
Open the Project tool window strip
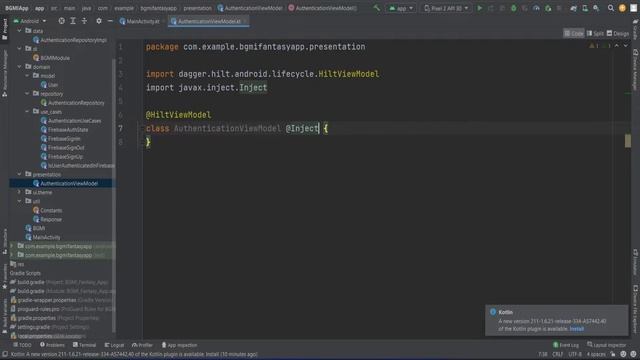click(x=4, y=29)
